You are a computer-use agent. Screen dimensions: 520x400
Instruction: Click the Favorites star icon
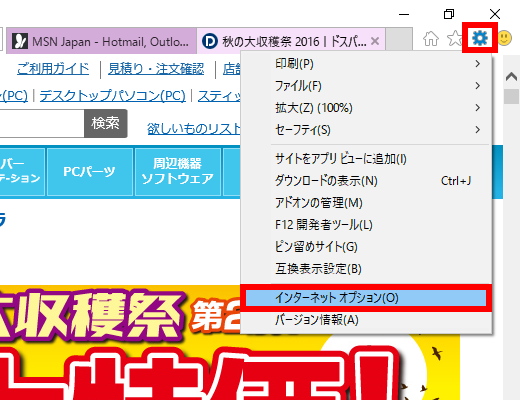[455, 38]
